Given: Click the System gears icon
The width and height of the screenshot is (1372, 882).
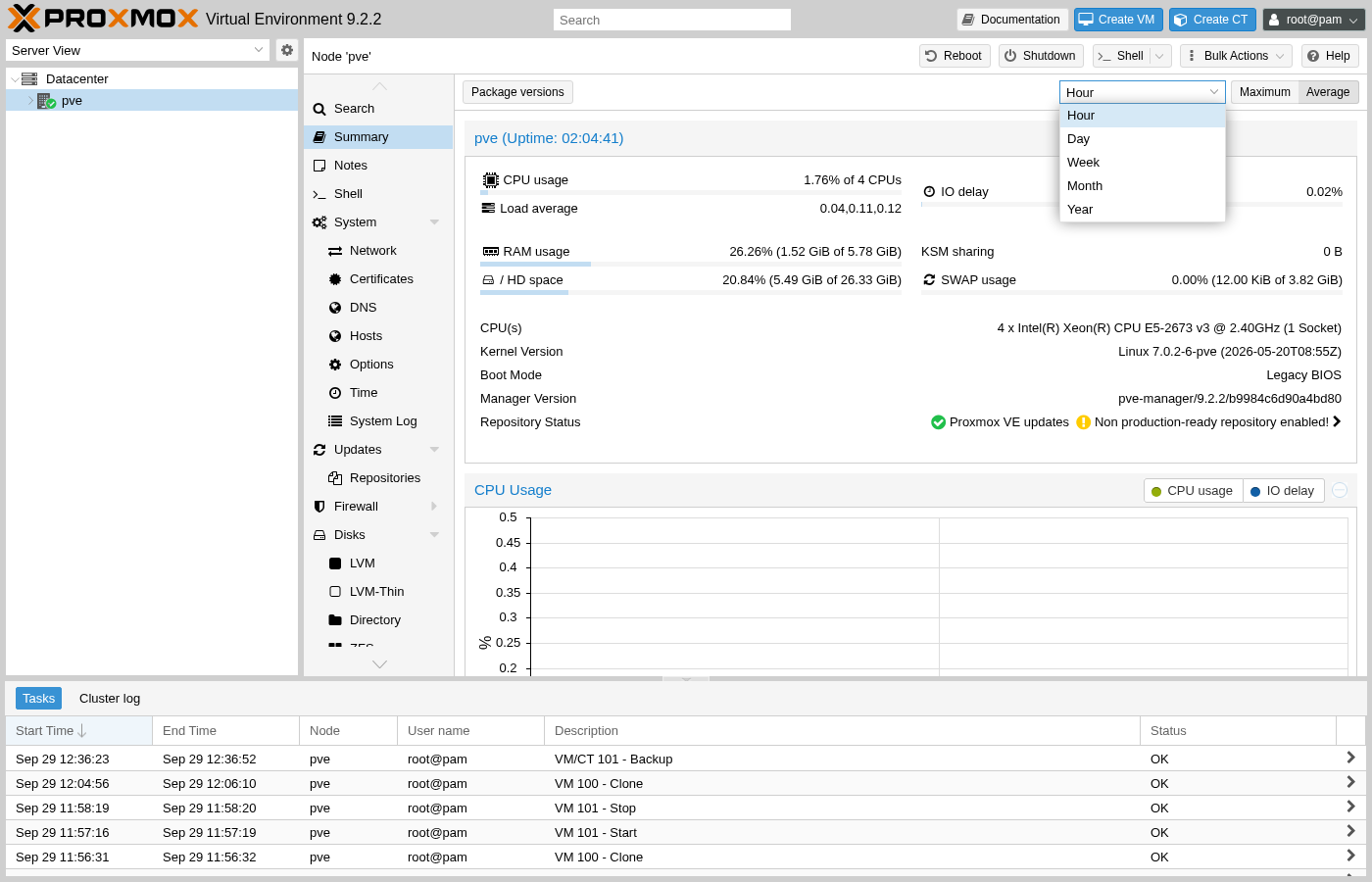Looking at the screenshot, I should click(x=319, y=222).
